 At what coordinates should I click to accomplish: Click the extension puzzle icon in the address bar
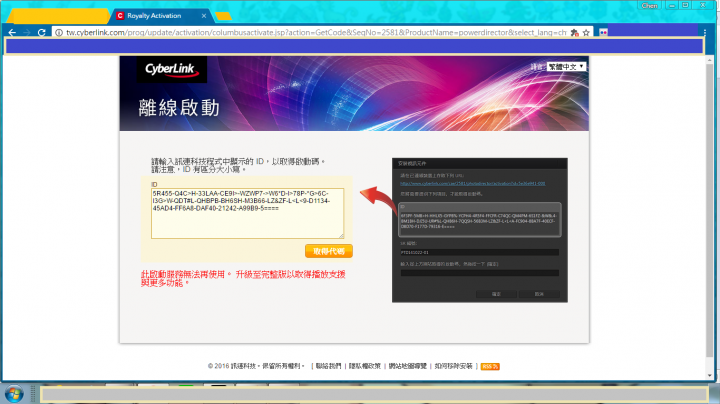(x=574, y=33)
